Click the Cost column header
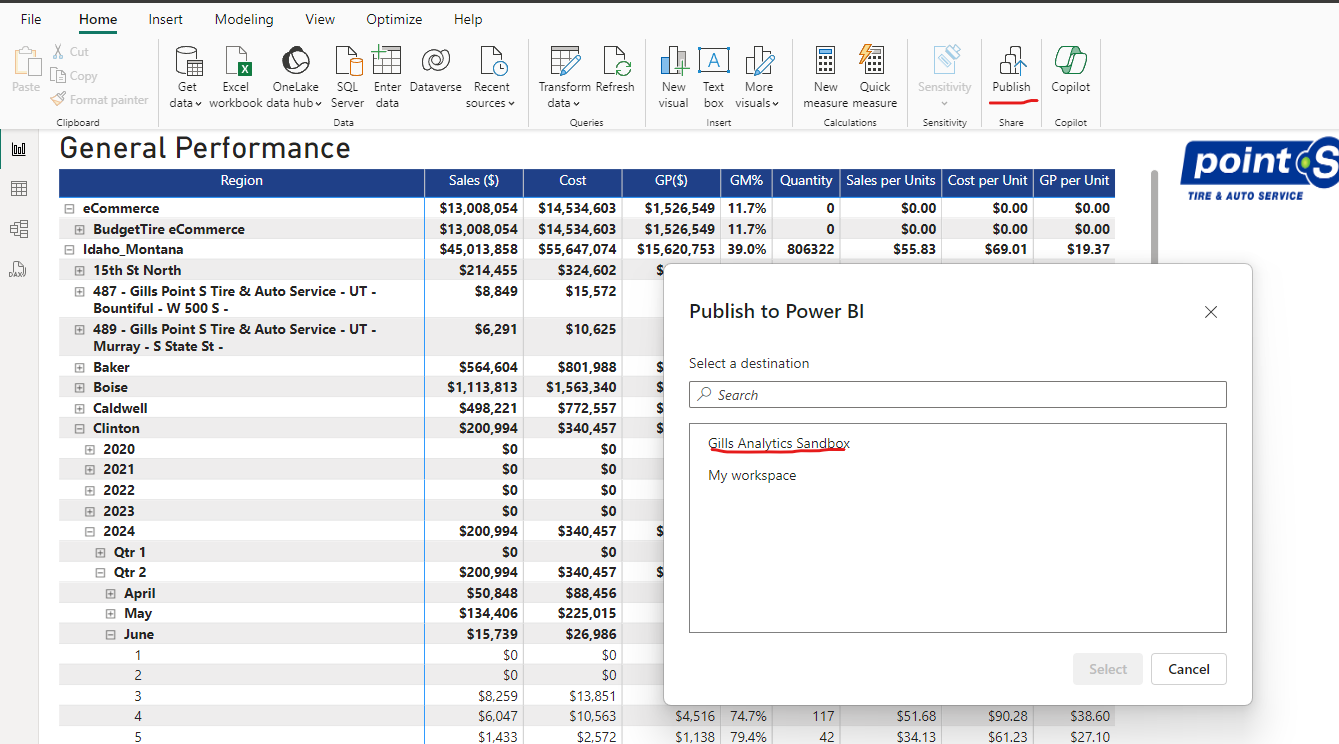The image size is (1339, 744). pyautogui.click(x=573, y=181)
